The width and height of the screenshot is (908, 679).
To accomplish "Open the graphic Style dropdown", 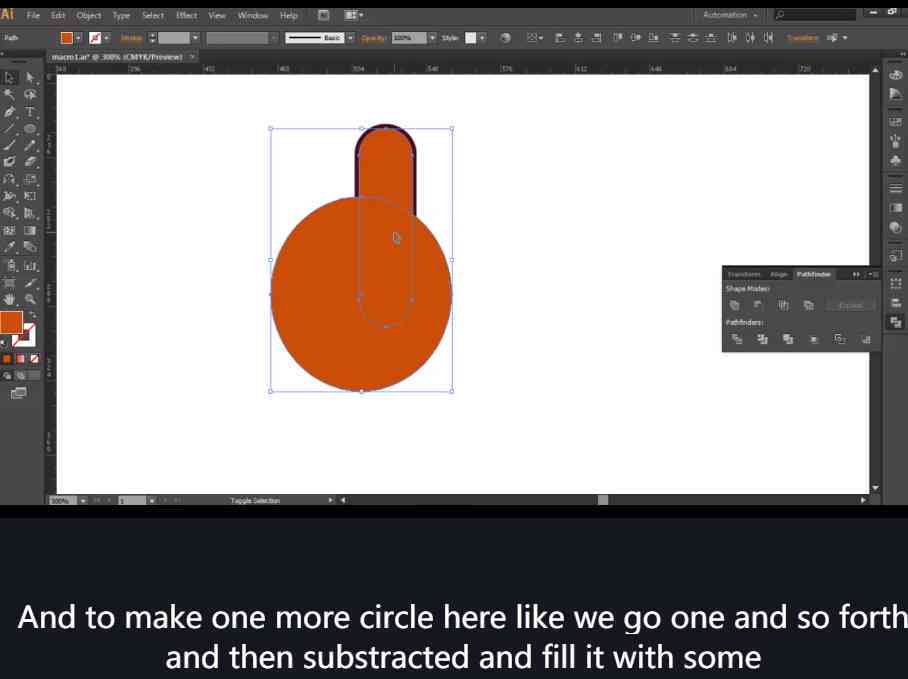I will tap(482, 38).
